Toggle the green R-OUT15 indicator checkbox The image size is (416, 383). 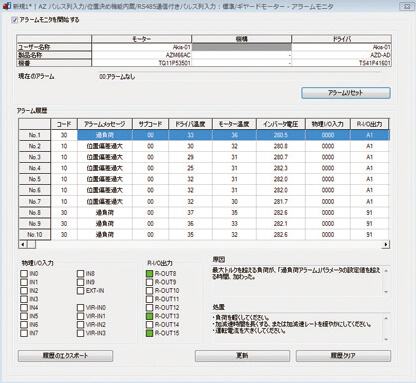149,333
